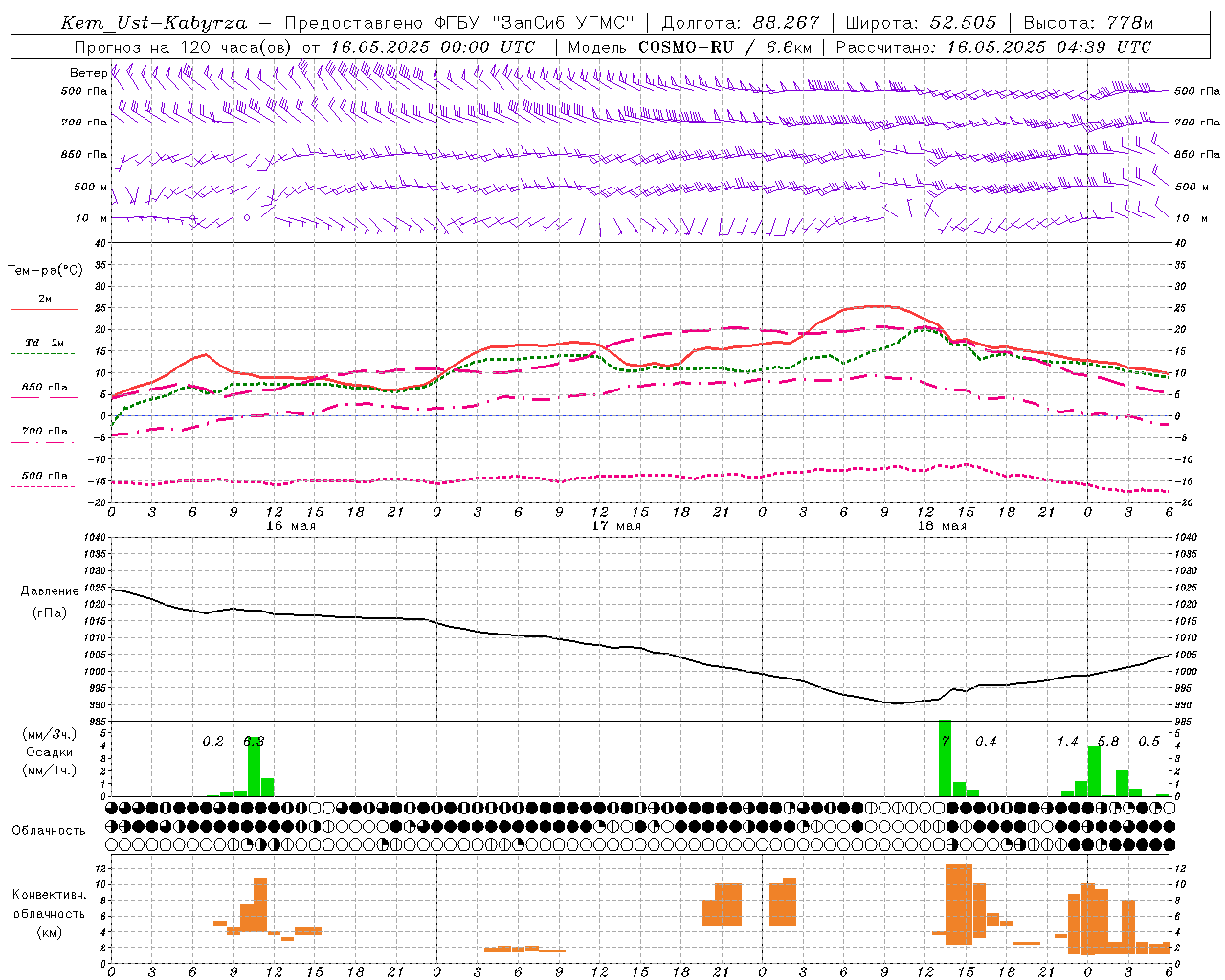This screenshot has width=1225, height=980.
Task: Click the (мм/1ч.) precipitation unit label
Action: point(50,770)
